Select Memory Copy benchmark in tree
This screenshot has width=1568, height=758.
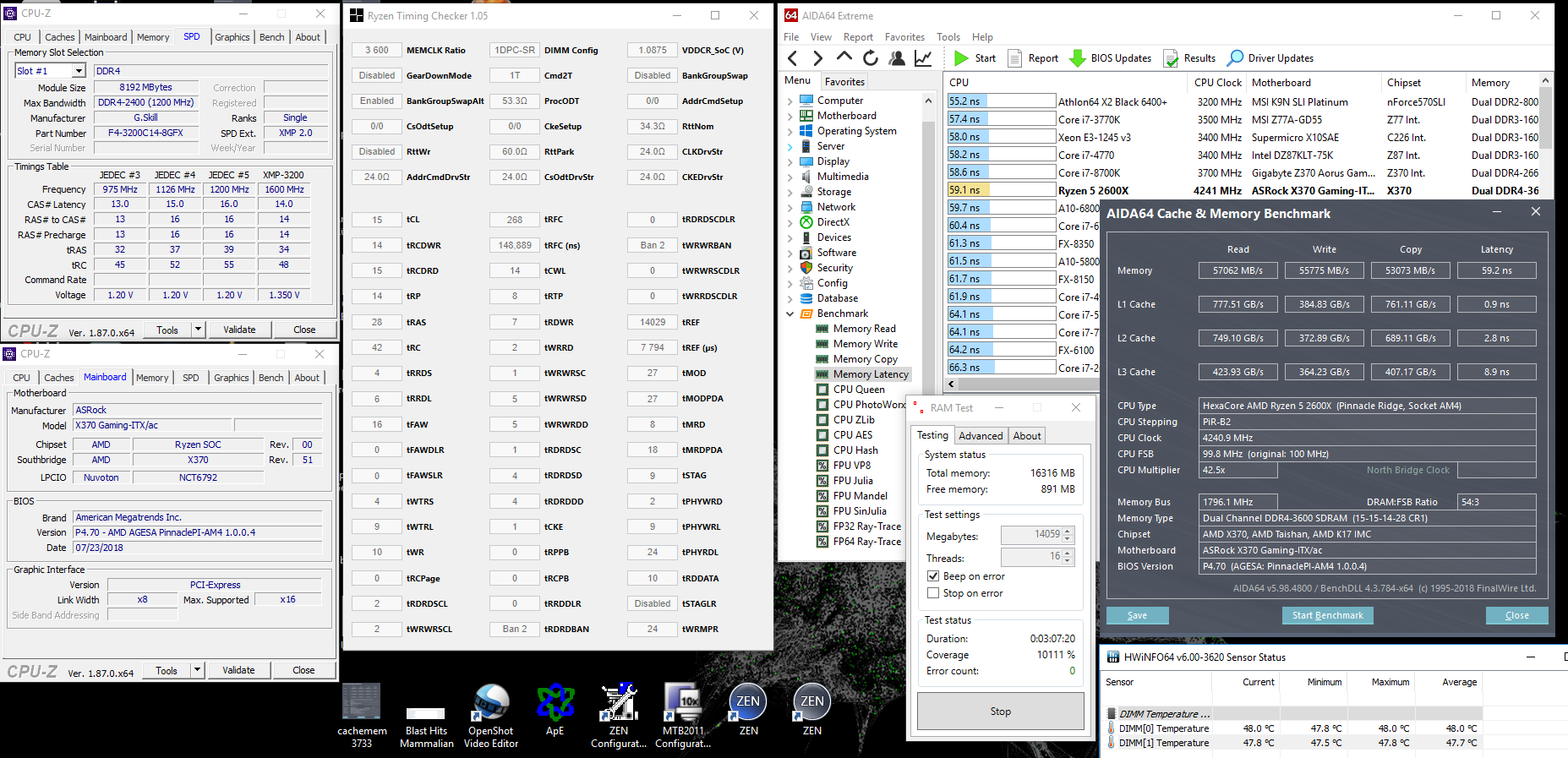(856, 359)
